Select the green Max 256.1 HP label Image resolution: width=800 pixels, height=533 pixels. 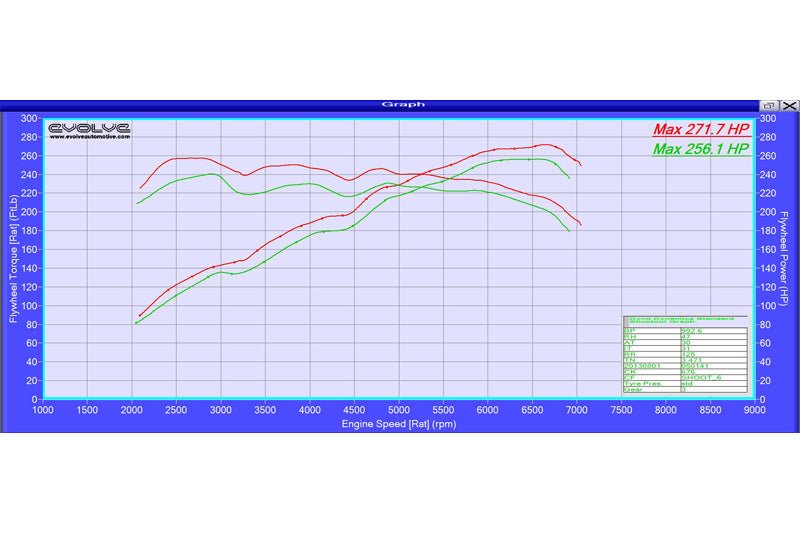pyautogui.click(x=700, y=149)
